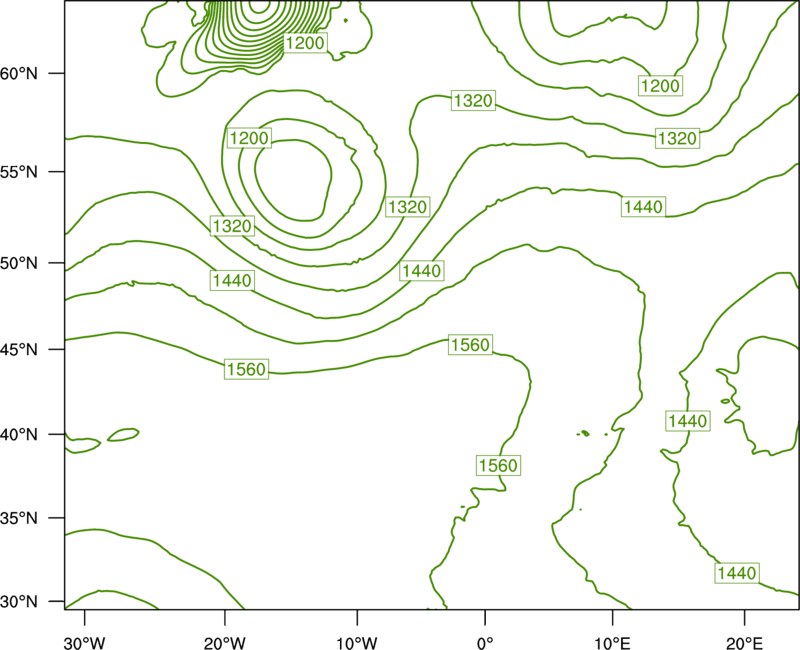Click the 1320 label just above the leftmost 1440 label
Image resolution: width=800 pixels, height=650 pixels.
[x=233, y=226]
